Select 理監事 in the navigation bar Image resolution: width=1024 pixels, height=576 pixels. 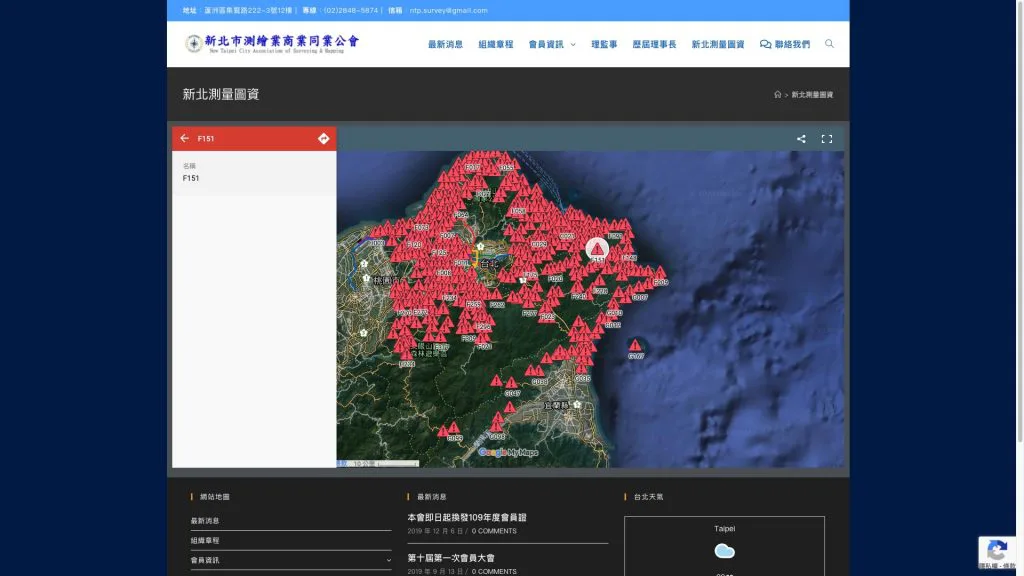[x=604, y=45]
